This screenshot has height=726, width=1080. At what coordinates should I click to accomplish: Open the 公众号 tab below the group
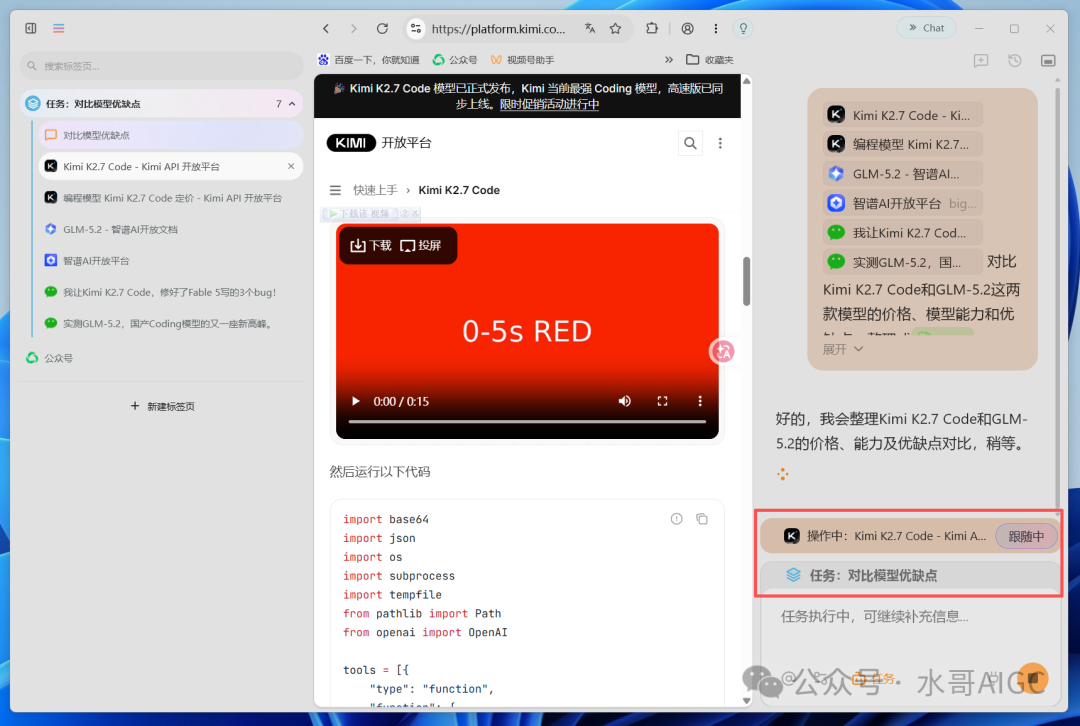(x=162, y=358)
